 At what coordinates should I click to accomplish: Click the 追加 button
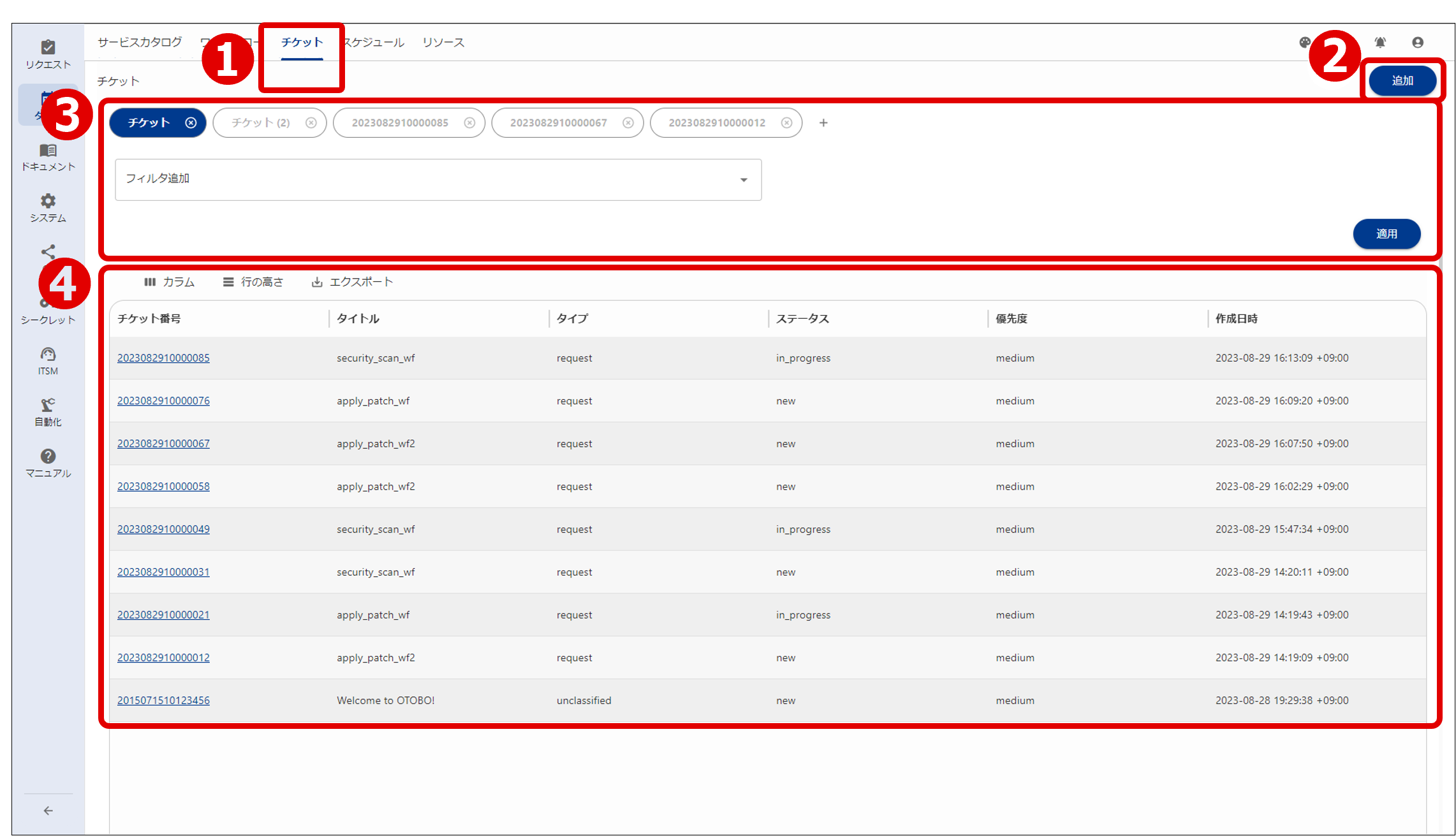tap(1402, 81)
